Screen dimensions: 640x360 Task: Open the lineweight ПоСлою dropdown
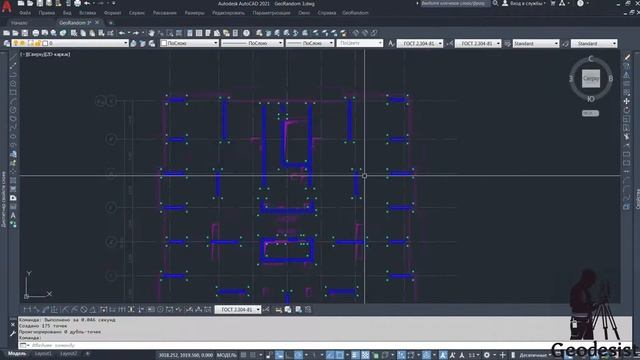[310, 43]
